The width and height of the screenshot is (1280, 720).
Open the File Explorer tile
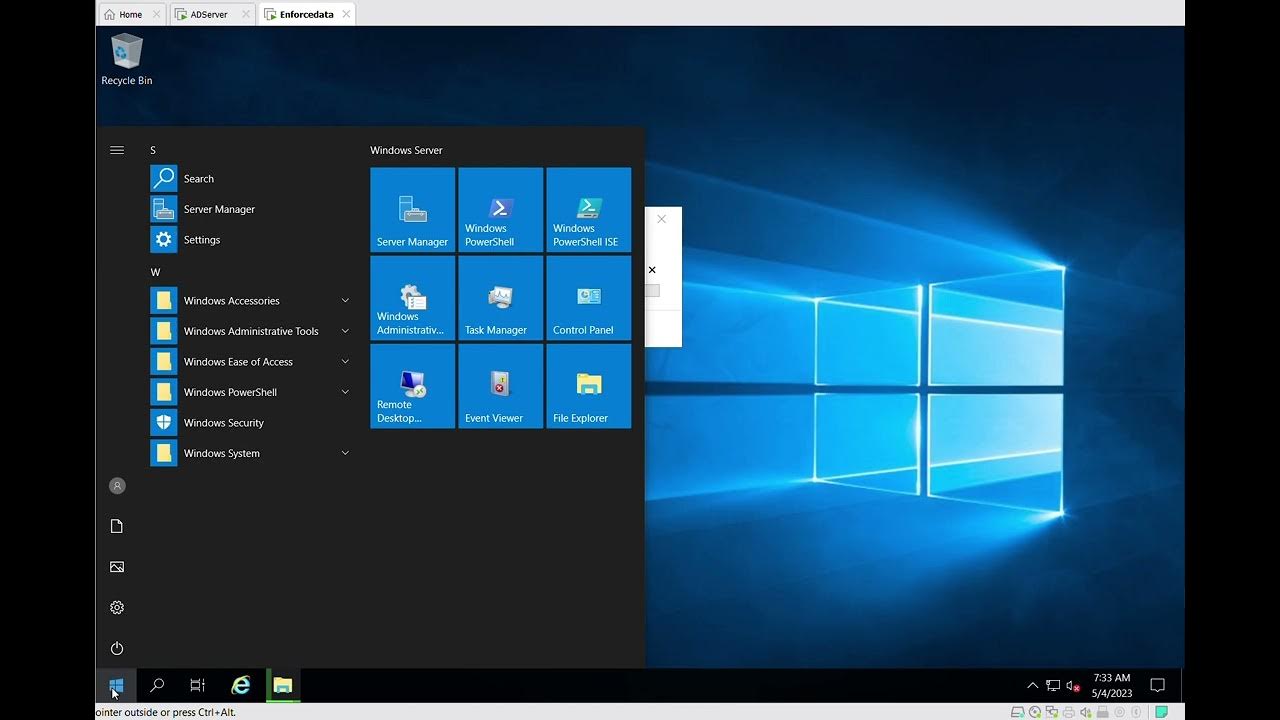pos(588,386)
